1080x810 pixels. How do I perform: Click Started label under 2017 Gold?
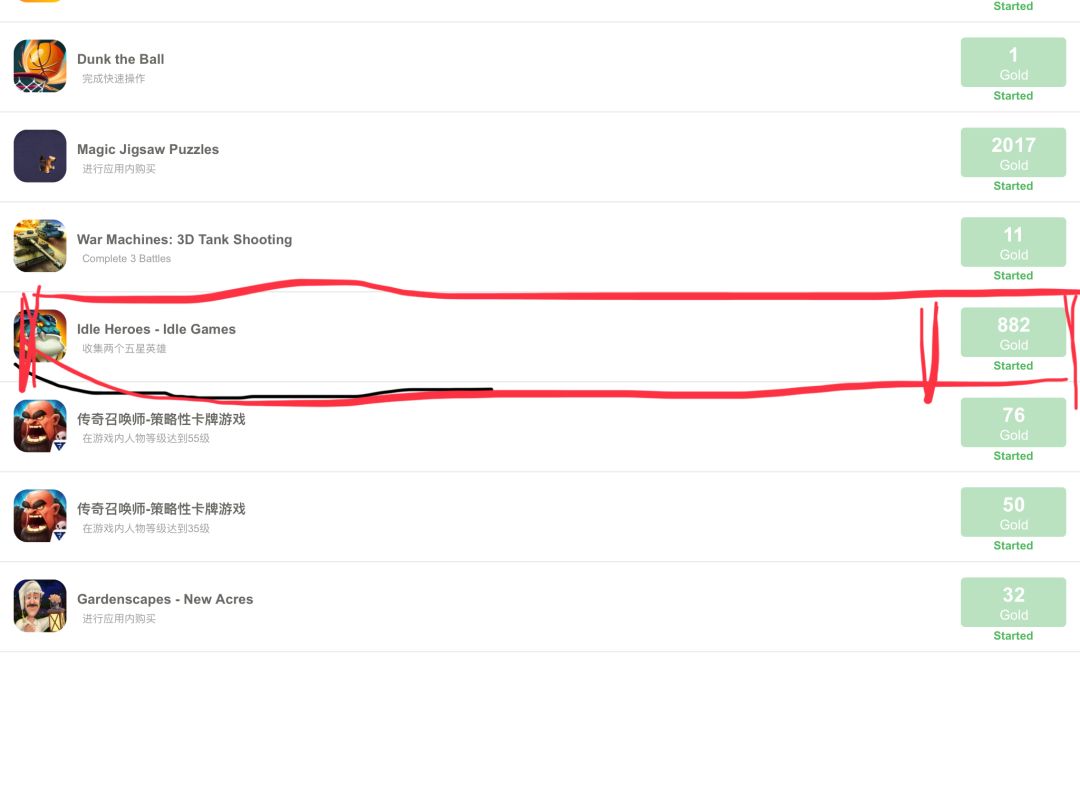pyautogui.click(x=1013, y=186)
